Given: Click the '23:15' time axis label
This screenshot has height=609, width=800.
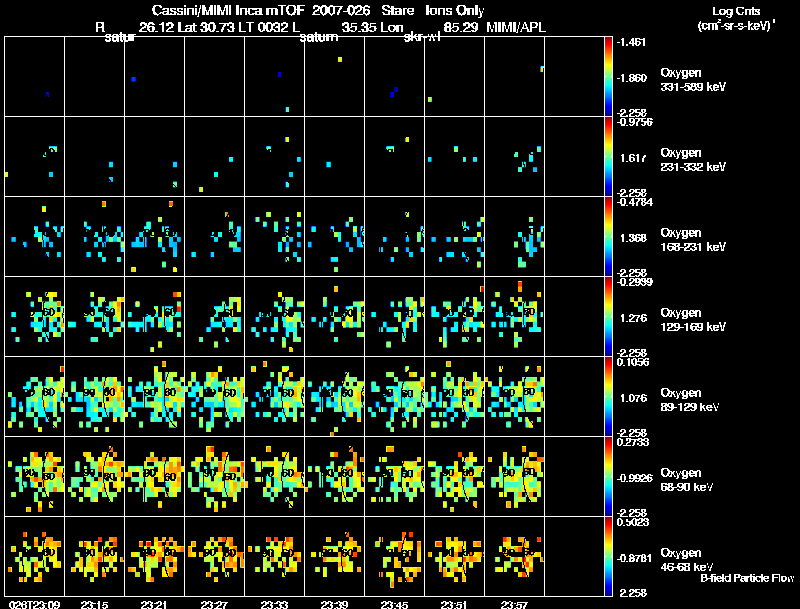Looking at the screenshot, I should [94, 605].
